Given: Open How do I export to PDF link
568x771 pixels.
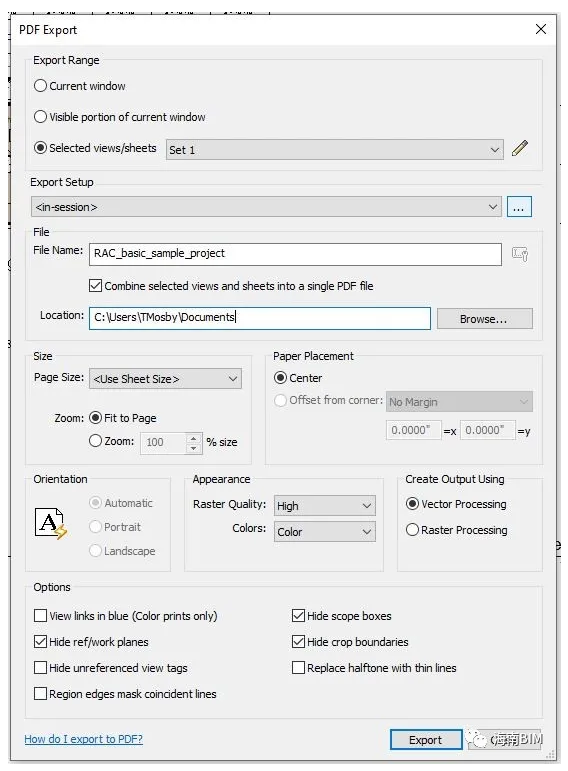Looking at the screenshot, I should (x=84, y=739).
